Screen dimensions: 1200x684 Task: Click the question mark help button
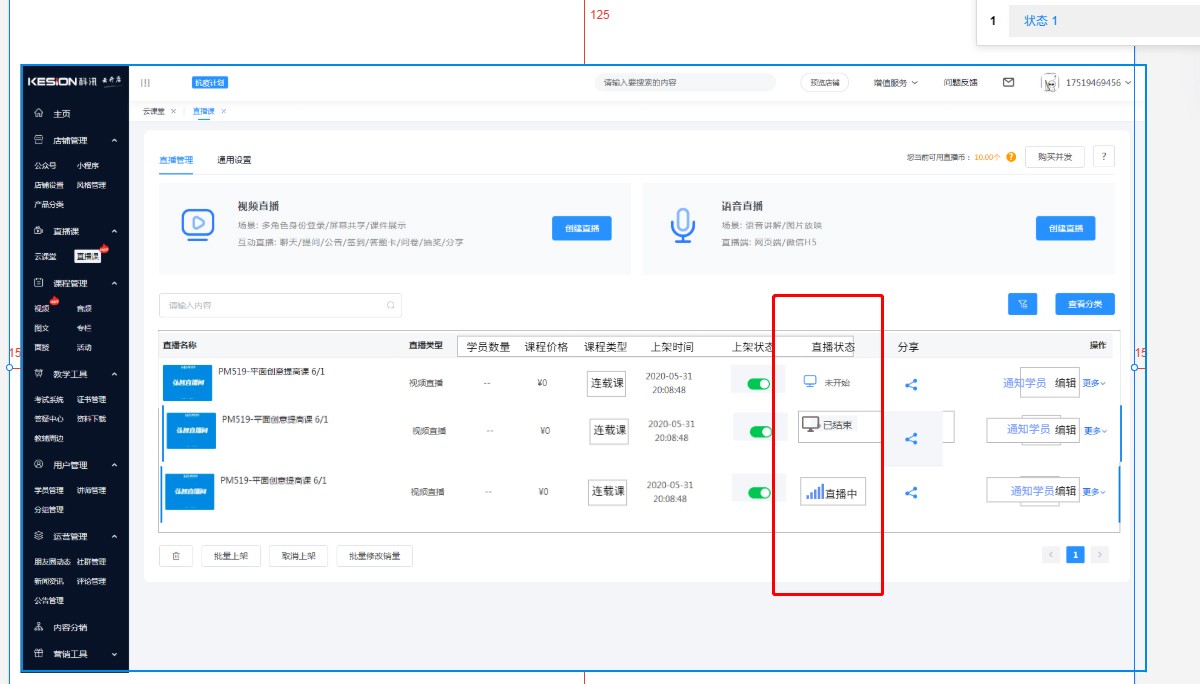[x=1104, y=157]
